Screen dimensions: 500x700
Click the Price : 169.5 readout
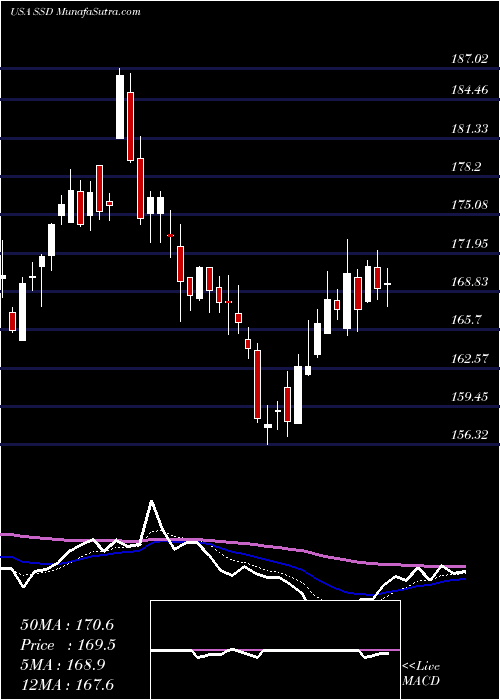click(x=68, y=645)
